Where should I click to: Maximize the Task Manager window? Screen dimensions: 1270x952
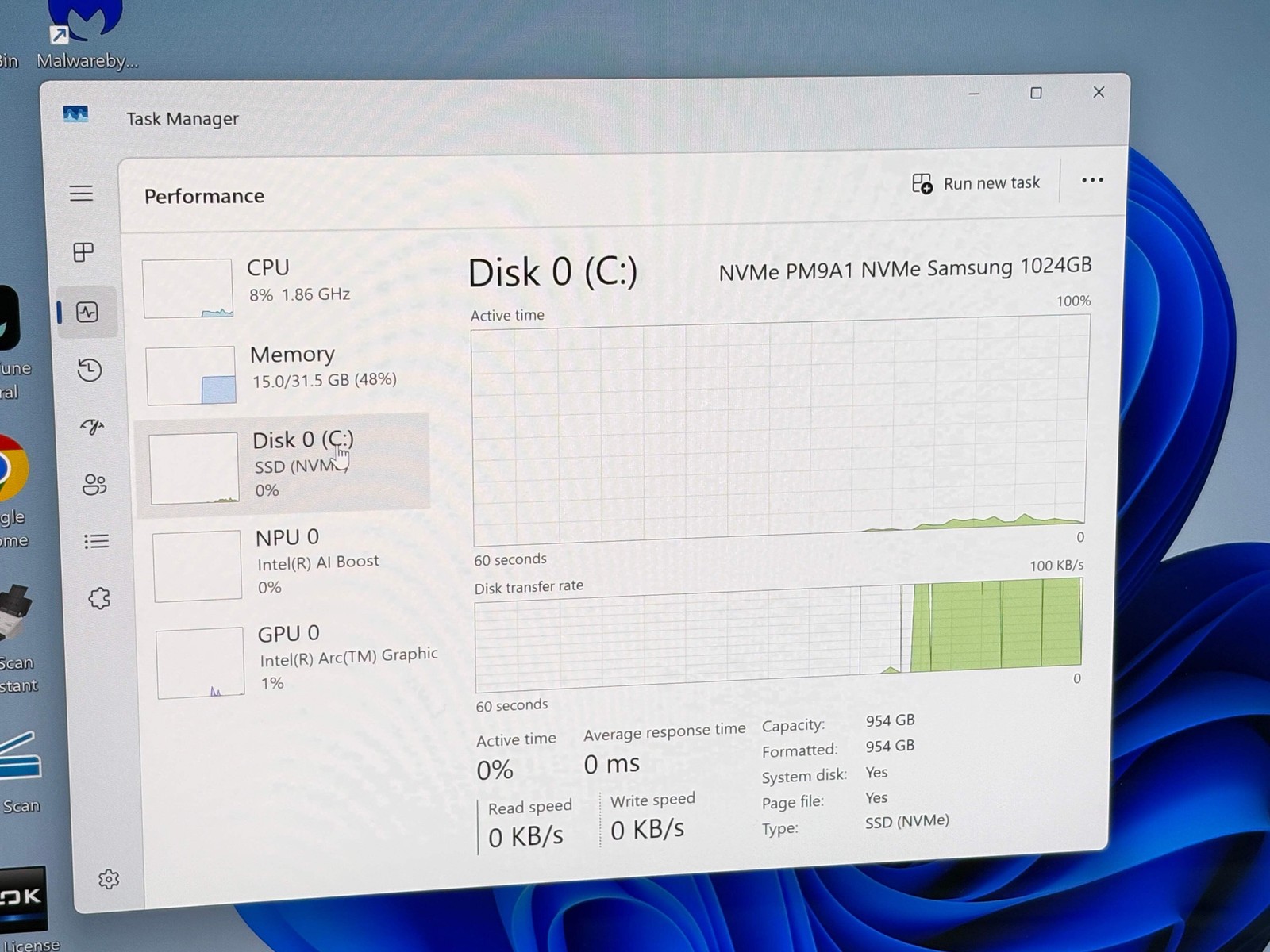click(1036, 93)
